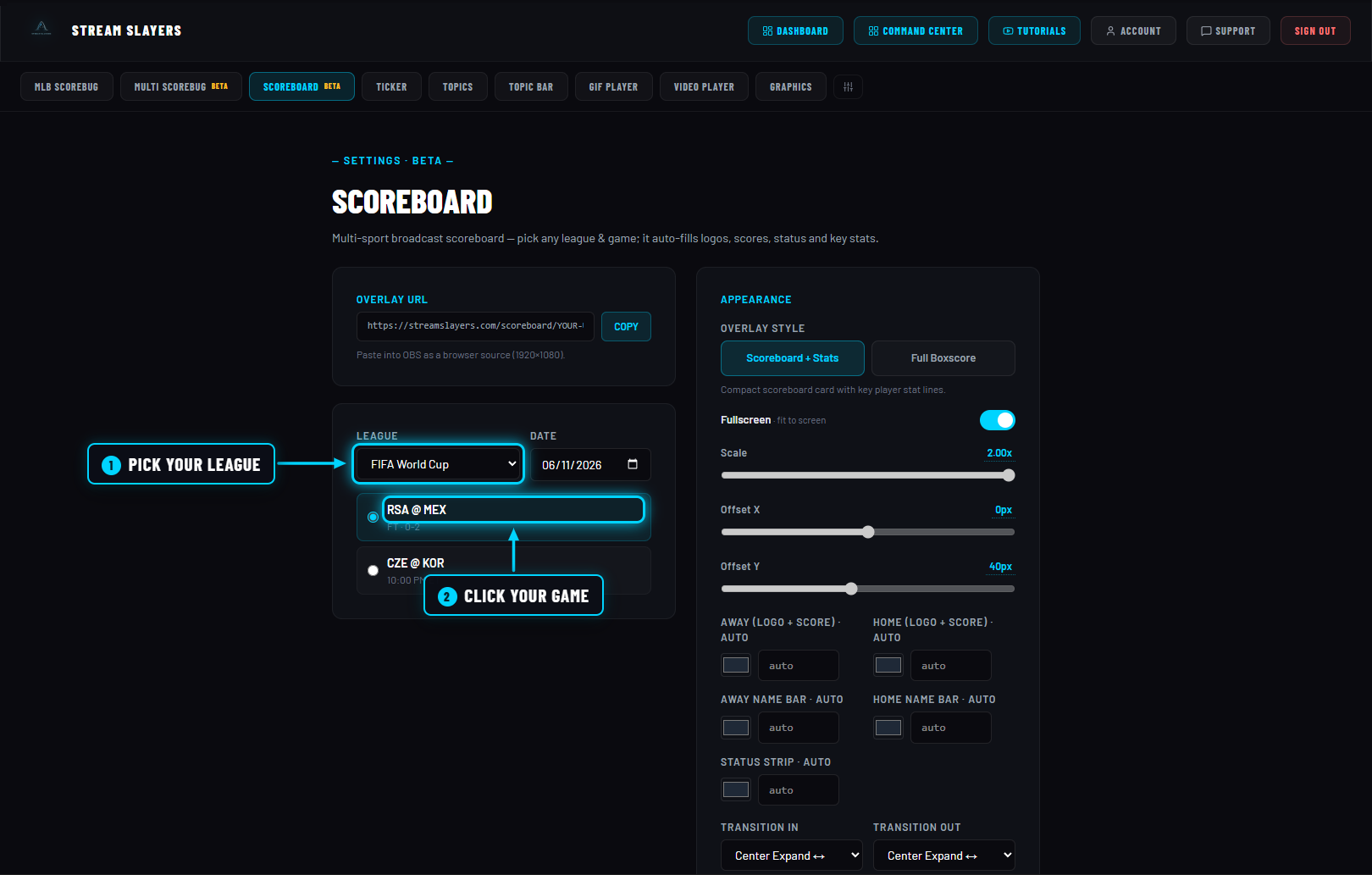Choose Scoreboard + Stats overlay style
The width and height of the screenshot is (1372, 875).
click(792, 358)
